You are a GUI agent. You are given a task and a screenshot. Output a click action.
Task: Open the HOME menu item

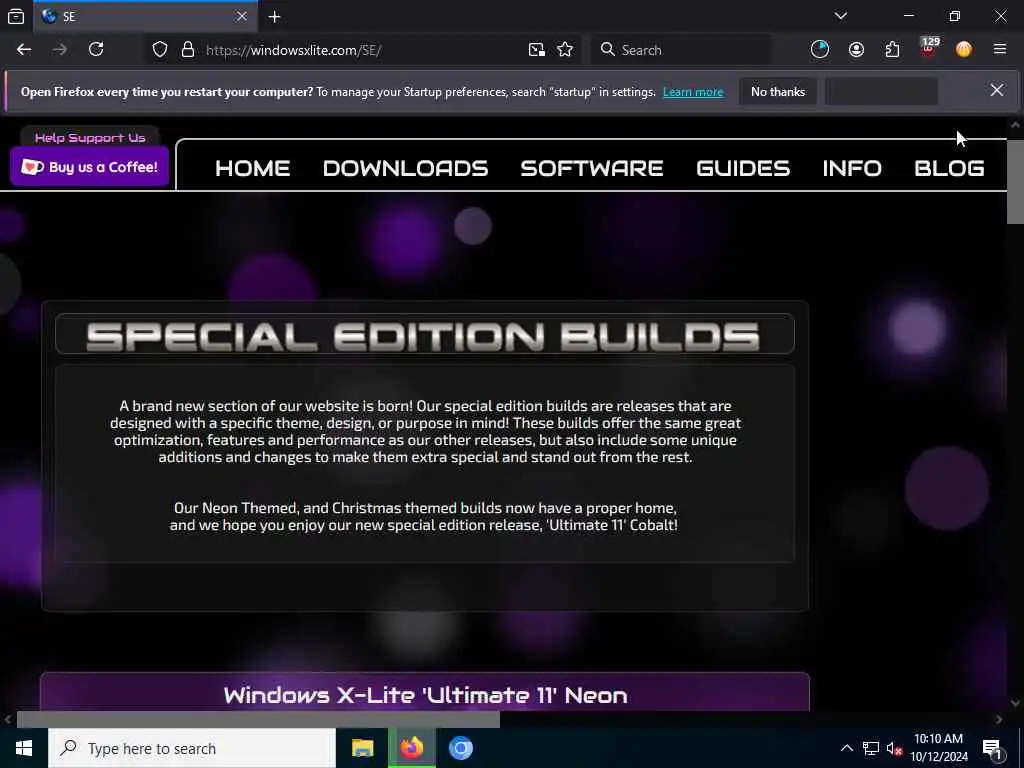tap(253, 168)
